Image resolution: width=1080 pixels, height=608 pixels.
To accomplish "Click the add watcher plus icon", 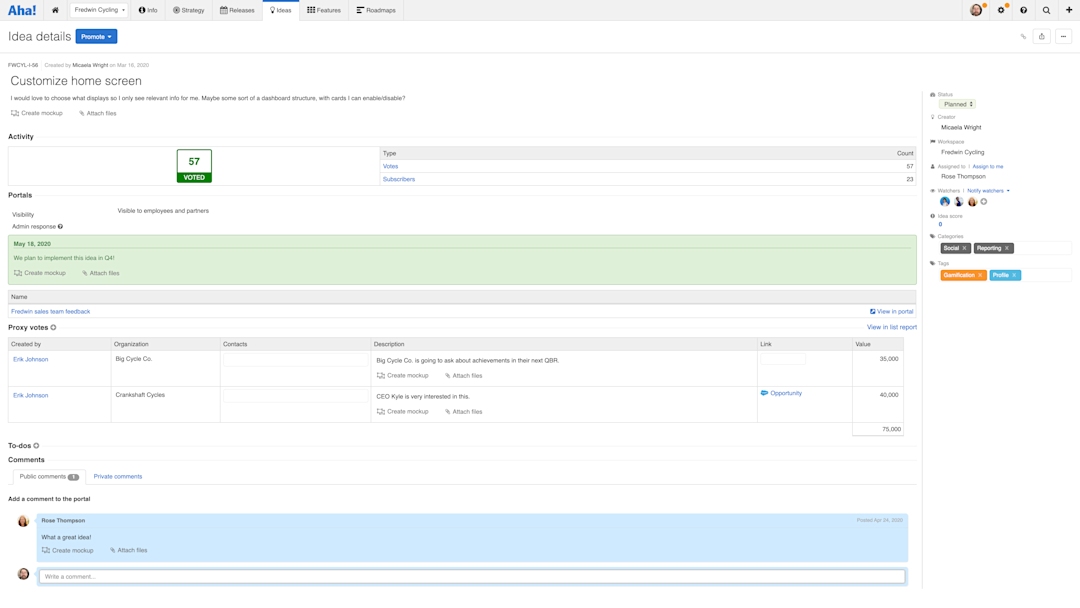I will click(x=984, y=201).
